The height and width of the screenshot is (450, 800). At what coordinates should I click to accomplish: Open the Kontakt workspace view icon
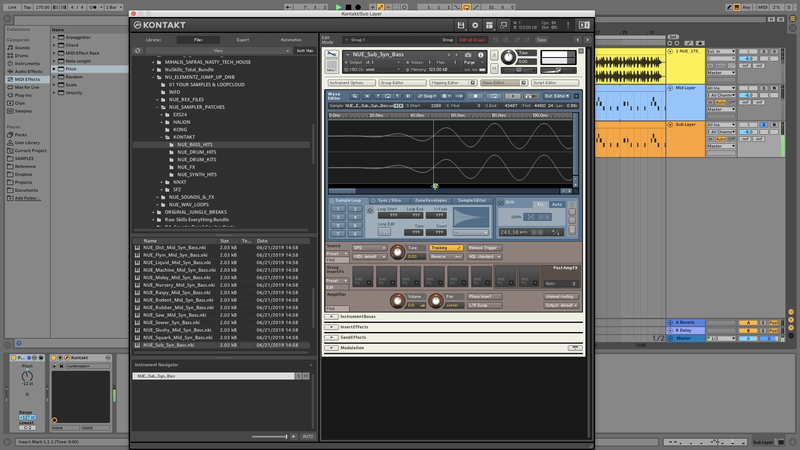pos(489,25)
